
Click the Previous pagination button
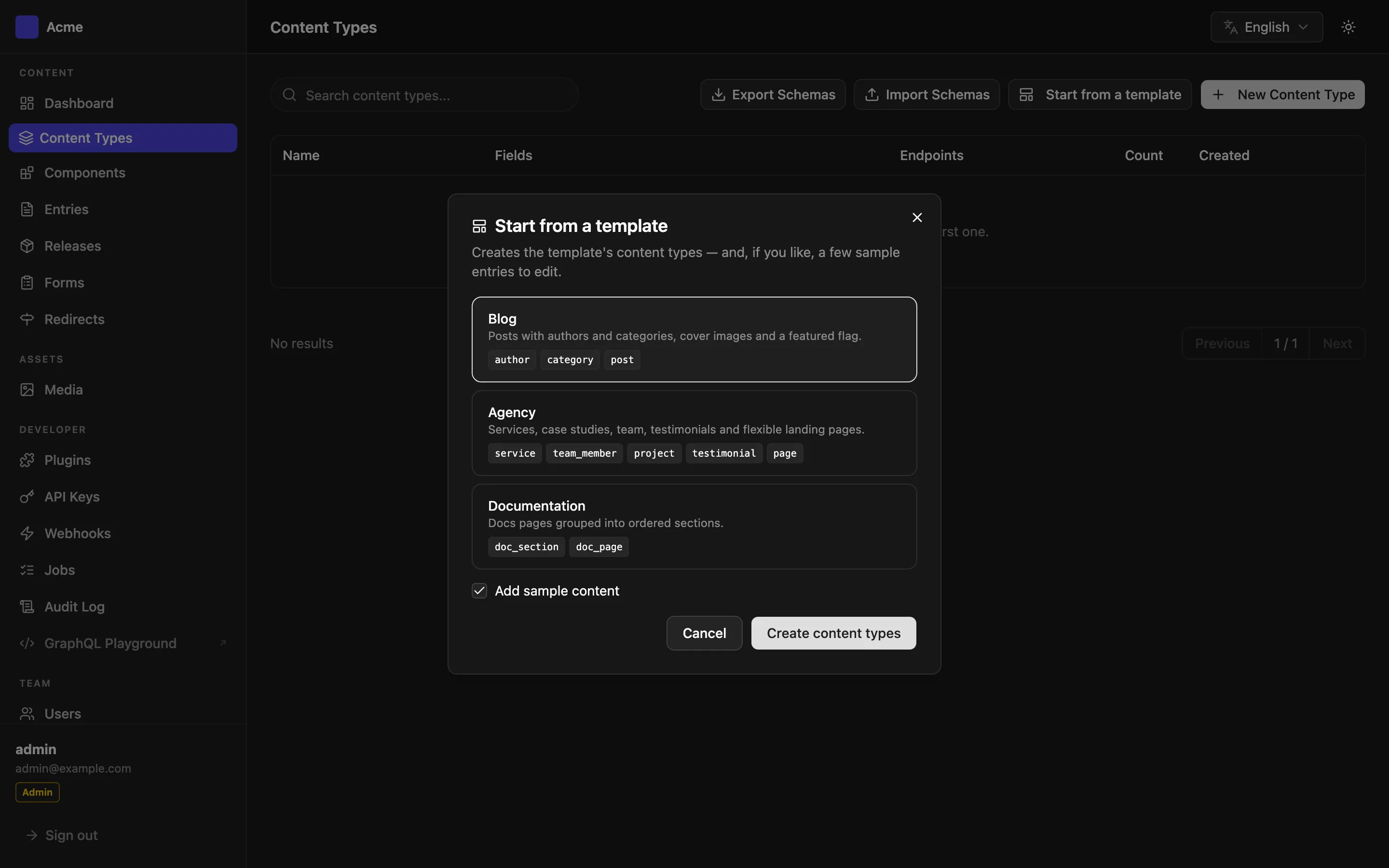tap(1222, 343)
